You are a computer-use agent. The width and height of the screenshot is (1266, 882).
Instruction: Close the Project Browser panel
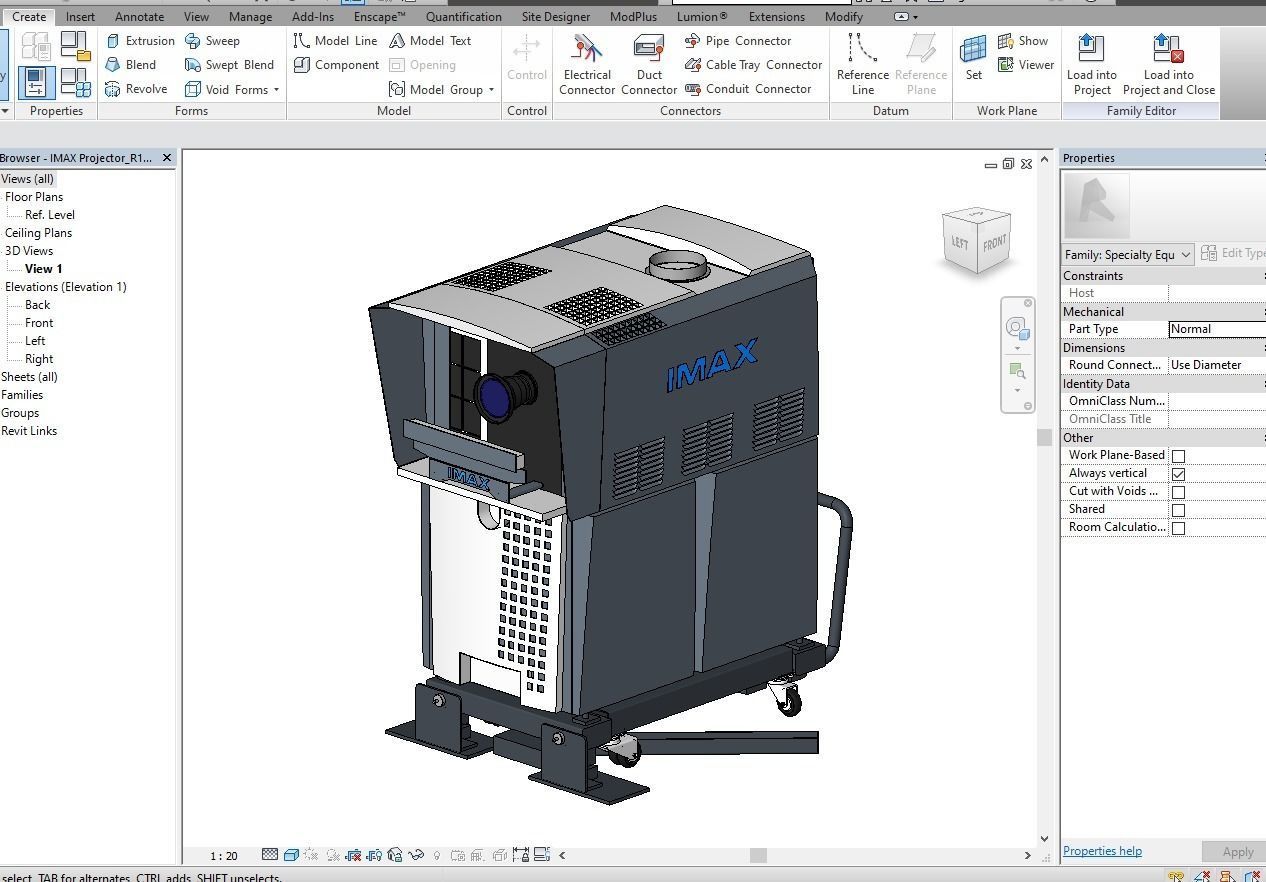point(167,158)
